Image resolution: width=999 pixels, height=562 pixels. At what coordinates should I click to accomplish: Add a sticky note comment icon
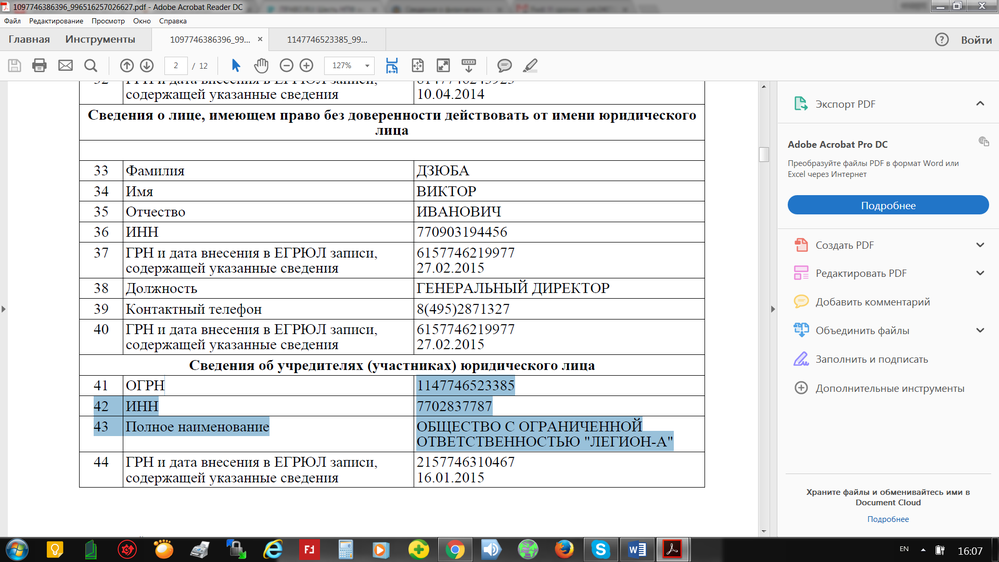click(x=505, y=66)
